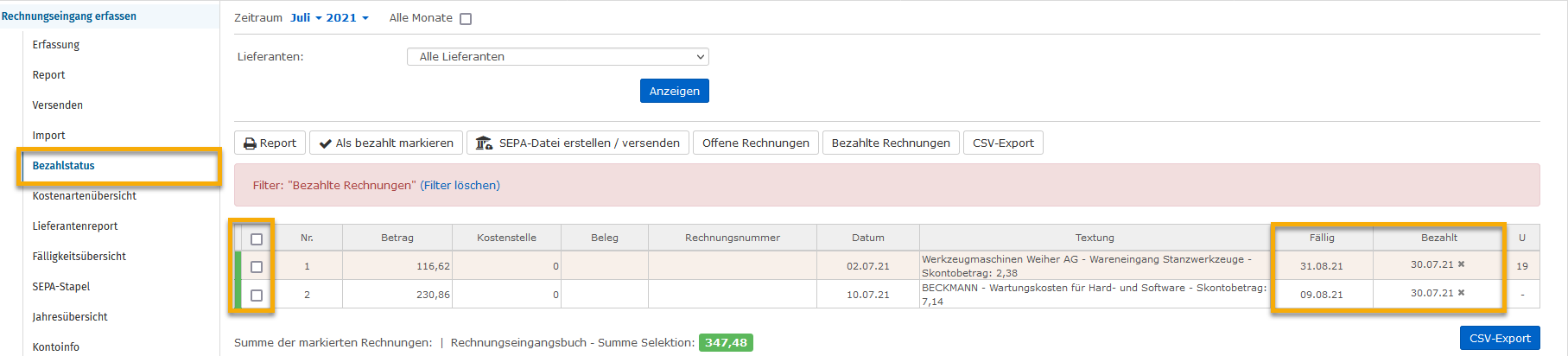Open Kontoinfo in the sidebar

[56, 346]
